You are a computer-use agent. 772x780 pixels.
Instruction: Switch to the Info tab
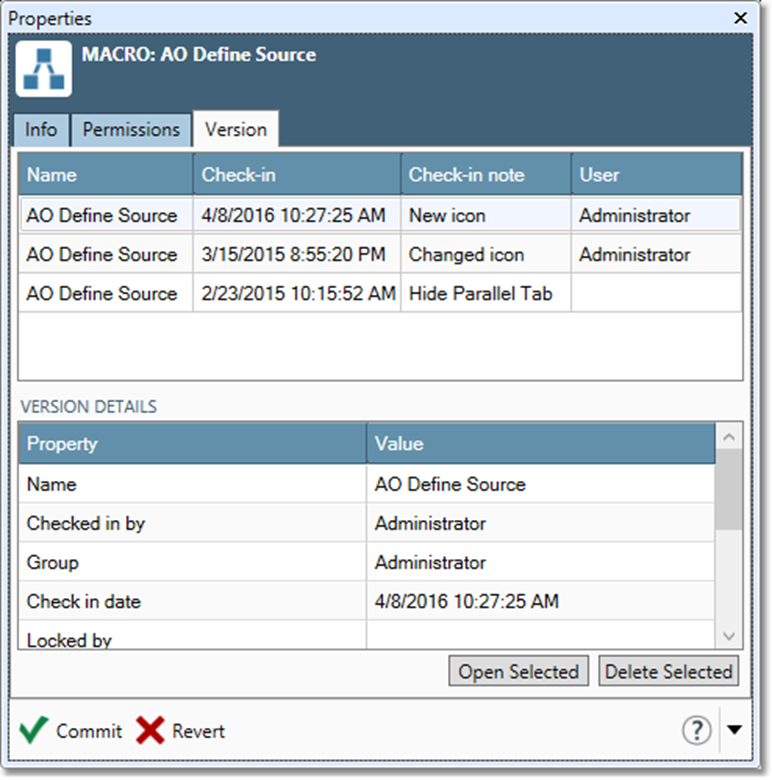coord(41,129)
